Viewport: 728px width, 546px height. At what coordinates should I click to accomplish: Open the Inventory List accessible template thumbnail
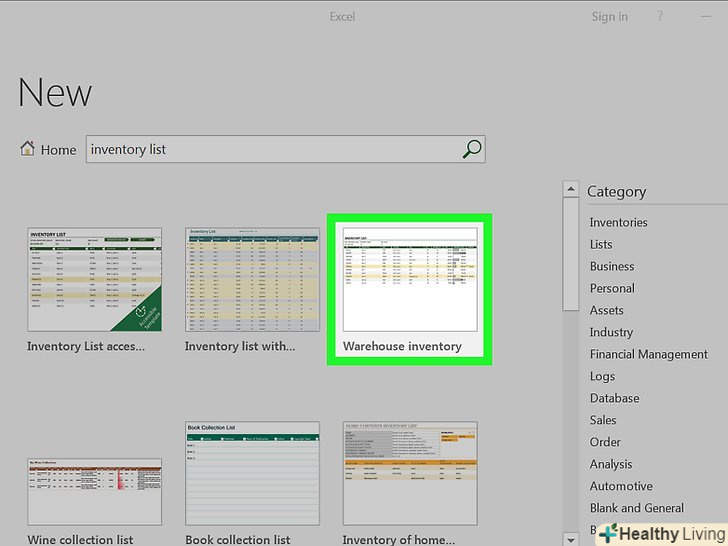coord(95,280)
